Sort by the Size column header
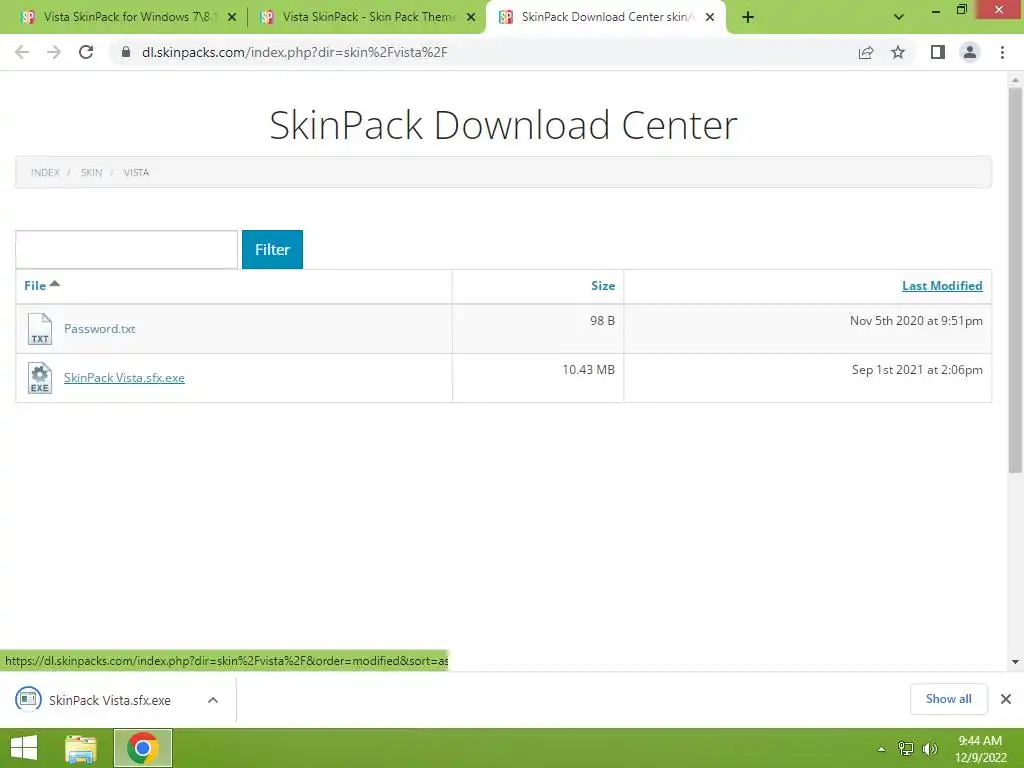This screenshot has height=768, width=1024. (603, 285)
